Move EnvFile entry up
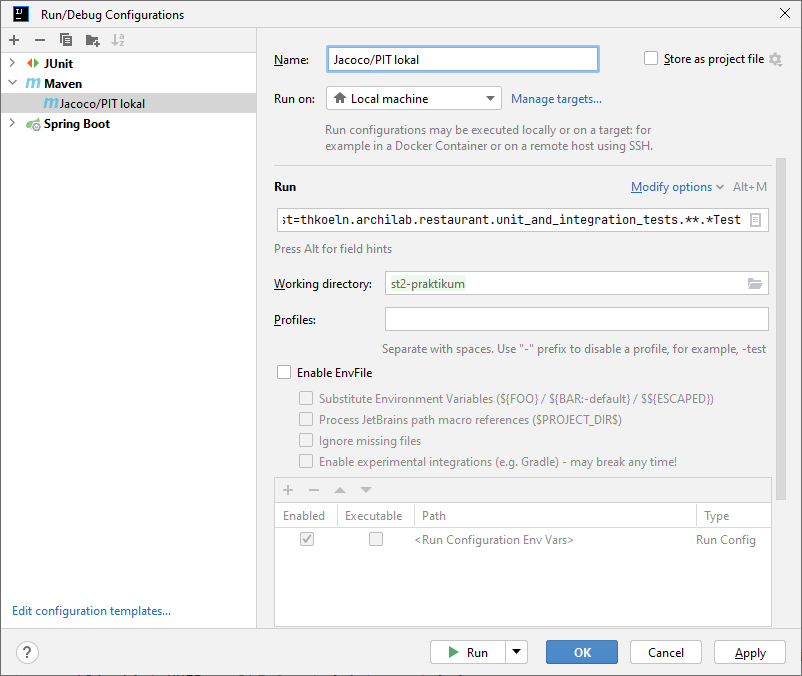This screenshot has height=676, width=802. tap(340, 490)
